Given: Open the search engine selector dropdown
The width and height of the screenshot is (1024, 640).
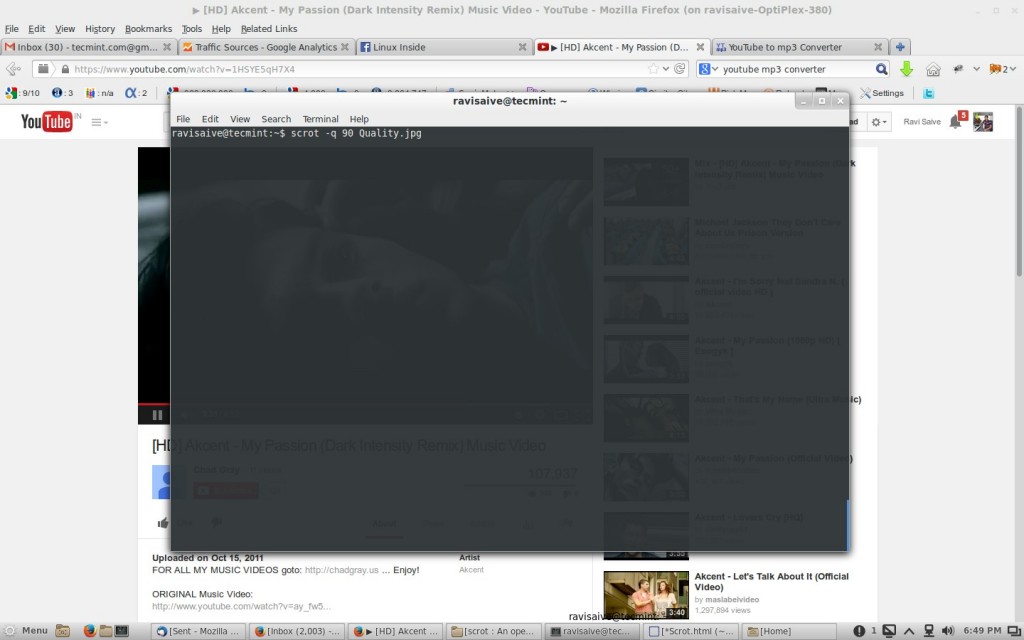Looking at the screenshot, I should tap(708, 69).
